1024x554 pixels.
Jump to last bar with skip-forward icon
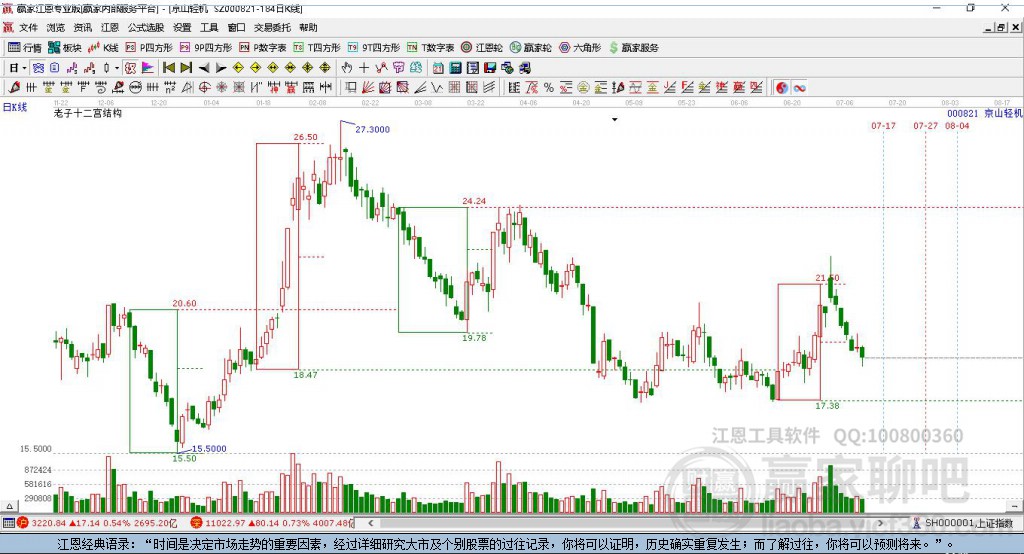tap(186, 68)
